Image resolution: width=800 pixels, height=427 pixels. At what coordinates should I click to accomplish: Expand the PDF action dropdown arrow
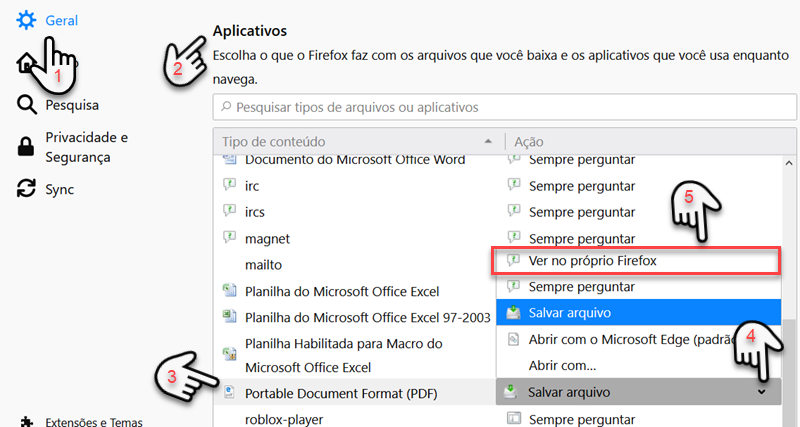pyautogui.click(x=761, y=392)
